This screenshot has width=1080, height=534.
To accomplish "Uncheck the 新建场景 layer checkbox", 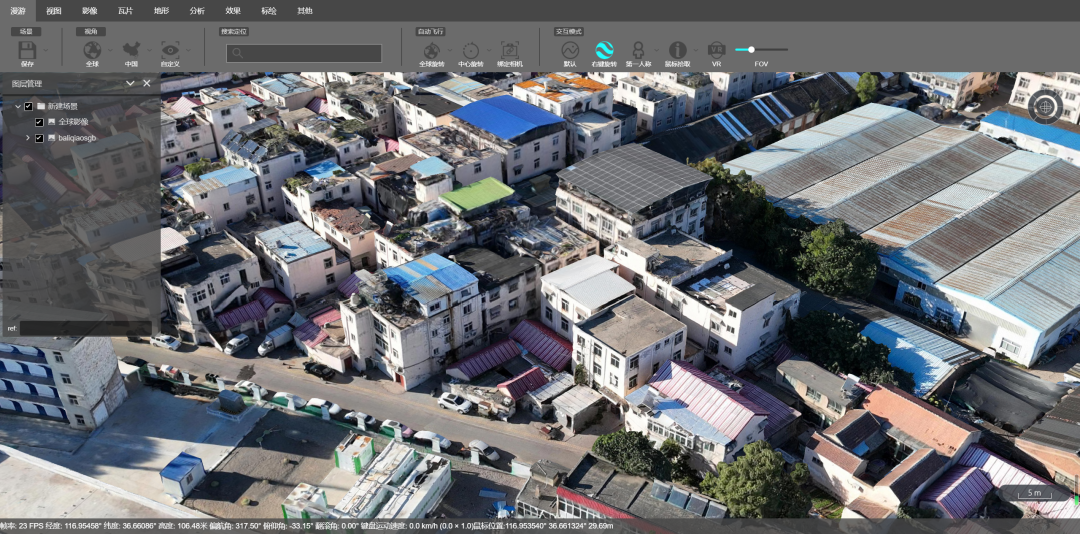I will (x=28, y=106).
